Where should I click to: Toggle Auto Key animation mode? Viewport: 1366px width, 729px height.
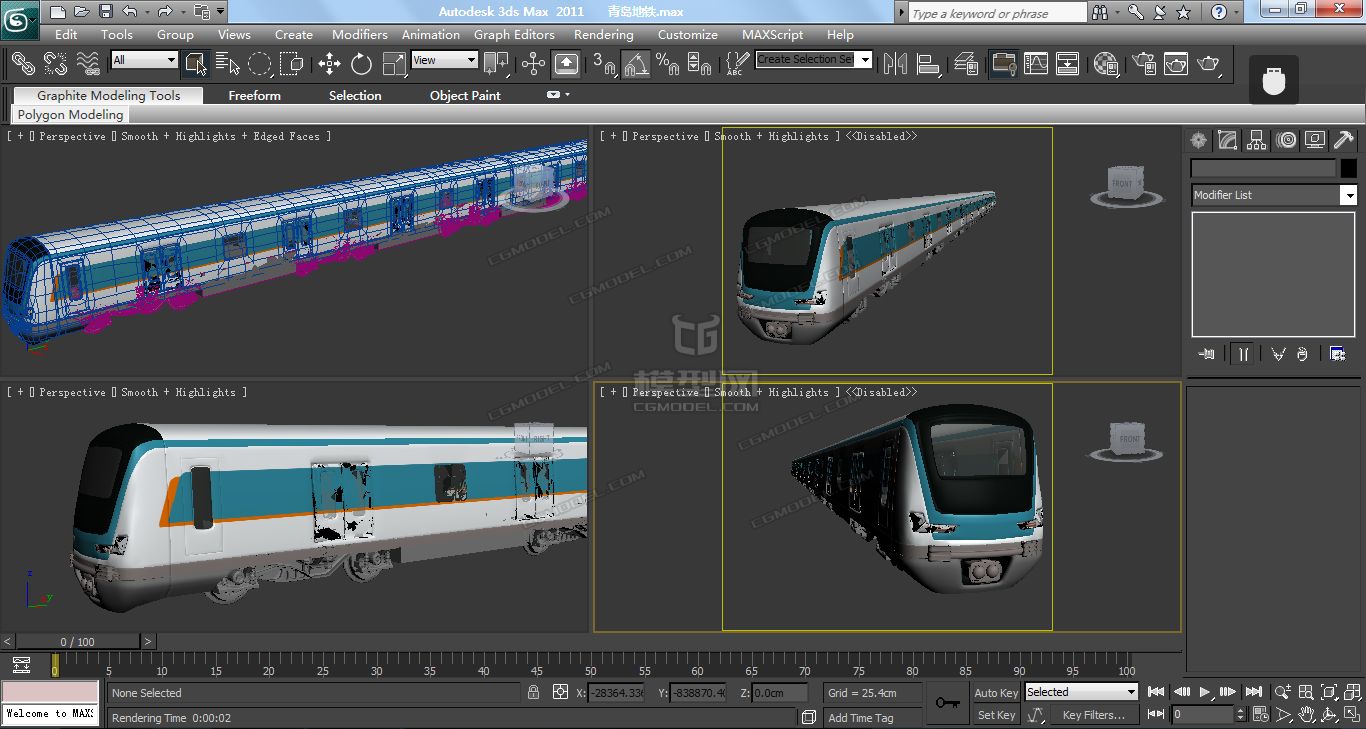click(996, 693)
